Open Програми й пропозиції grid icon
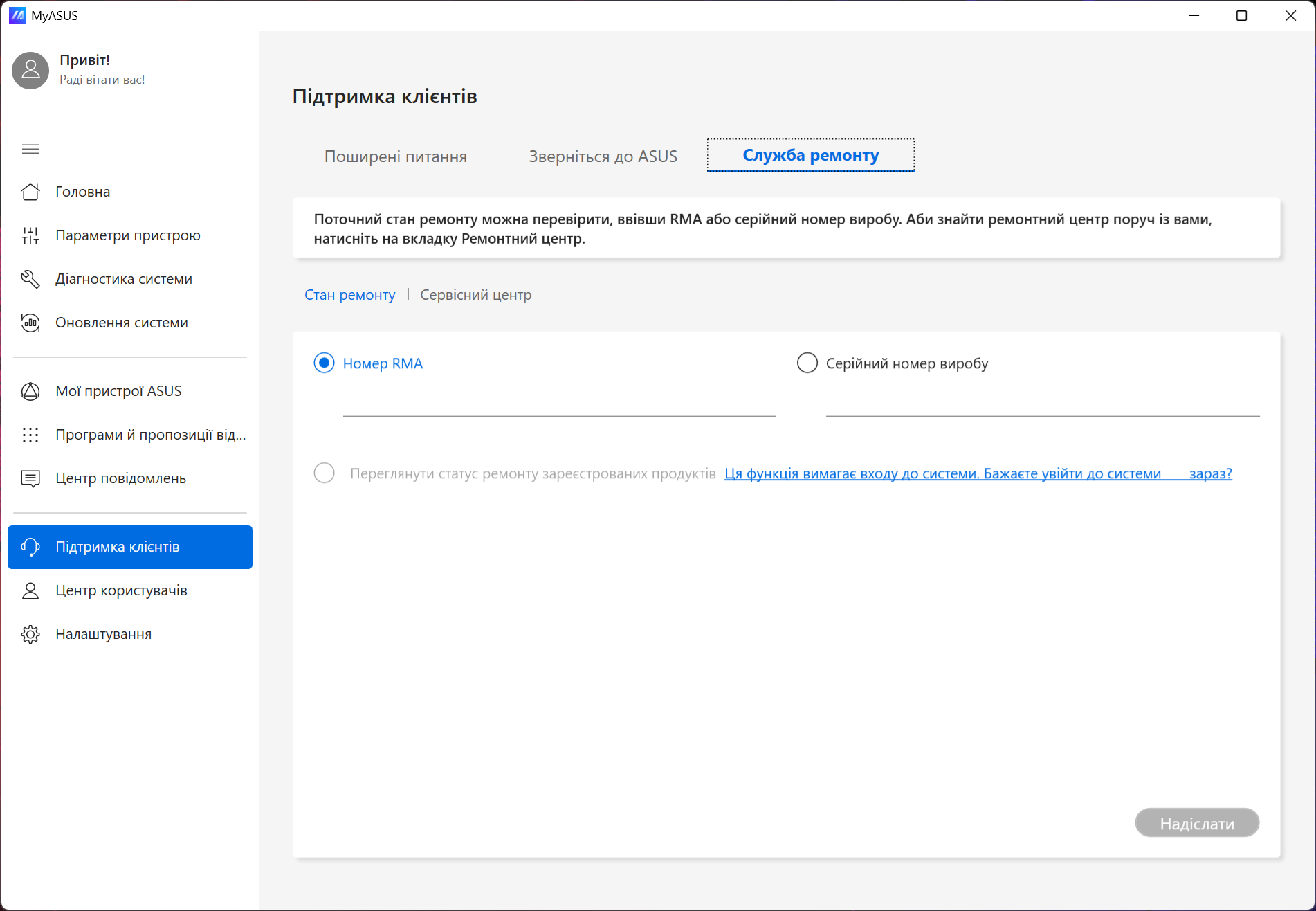The width and height of the screenshot is (1316, 911). 30,435
